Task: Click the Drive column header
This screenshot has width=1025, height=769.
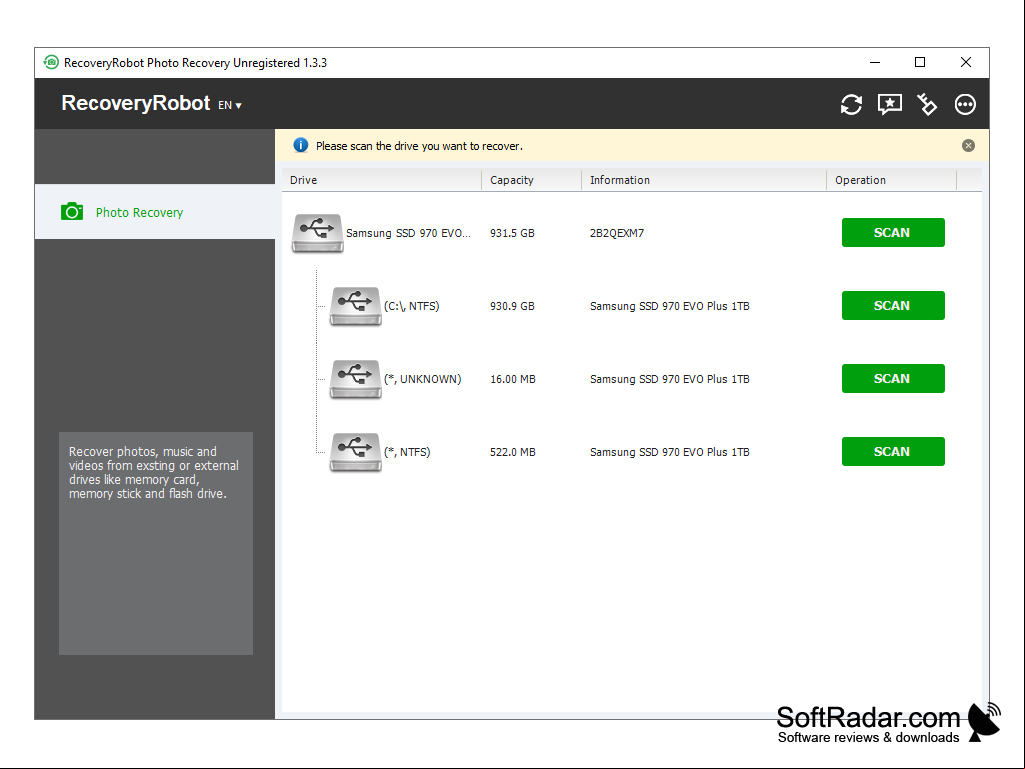Action: [x=382, y=180]
